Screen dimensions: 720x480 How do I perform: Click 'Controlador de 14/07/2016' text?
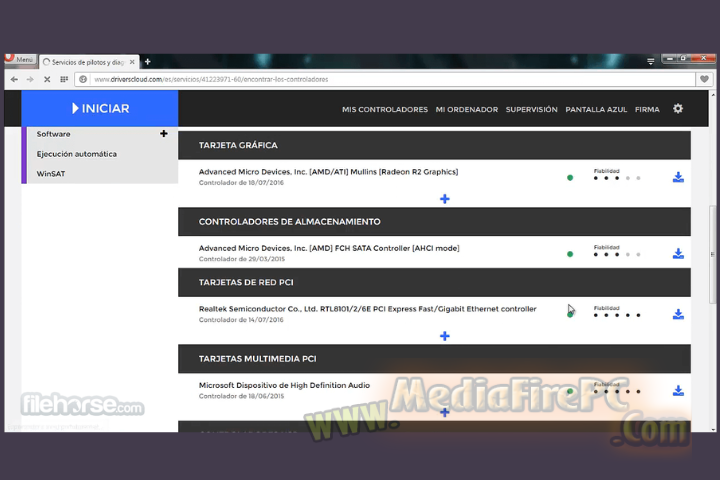[x=241, y=320]
